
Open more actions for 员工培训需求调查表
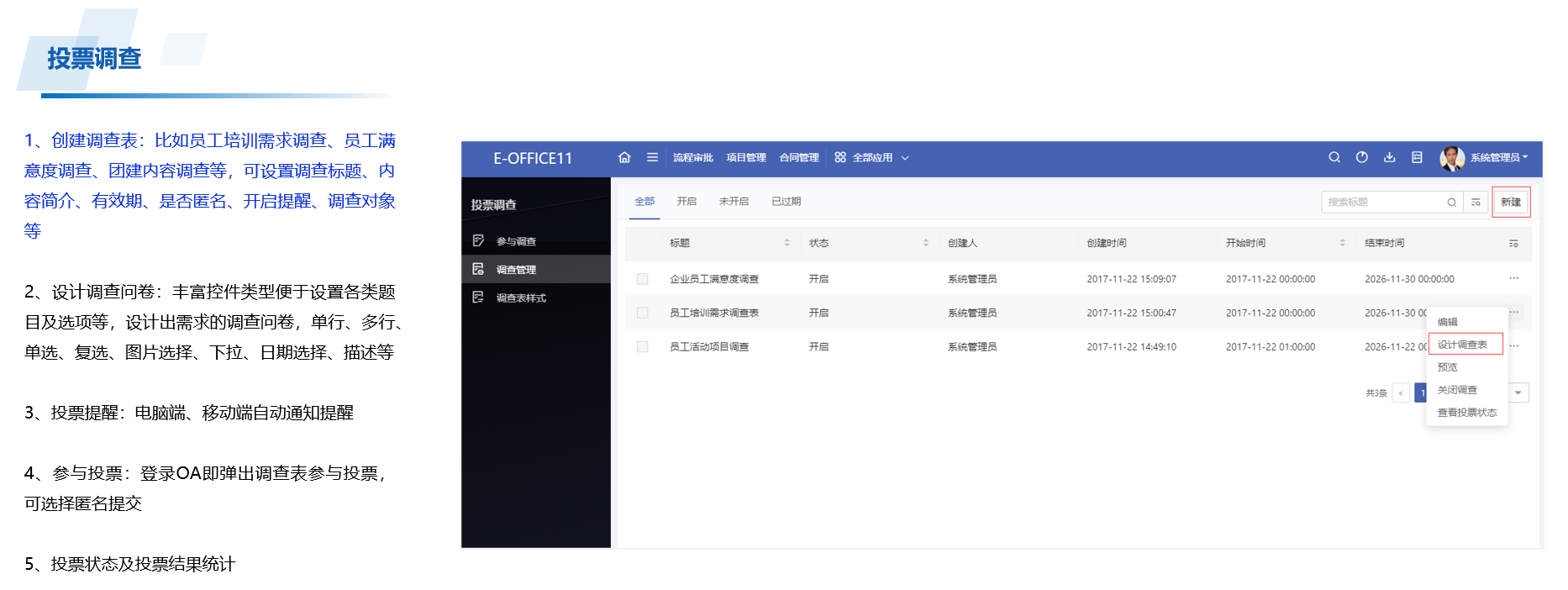(1513, 312)
